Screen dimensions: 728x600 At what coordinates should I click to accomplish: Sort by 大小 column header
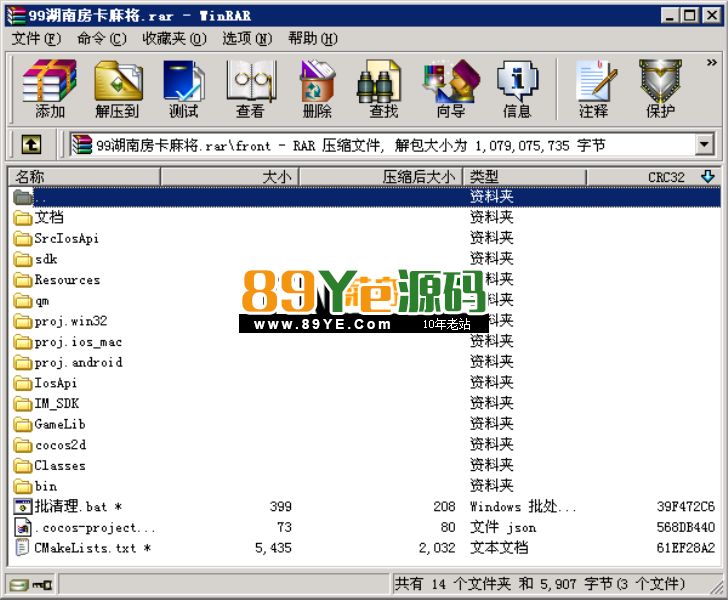(229, 176)
